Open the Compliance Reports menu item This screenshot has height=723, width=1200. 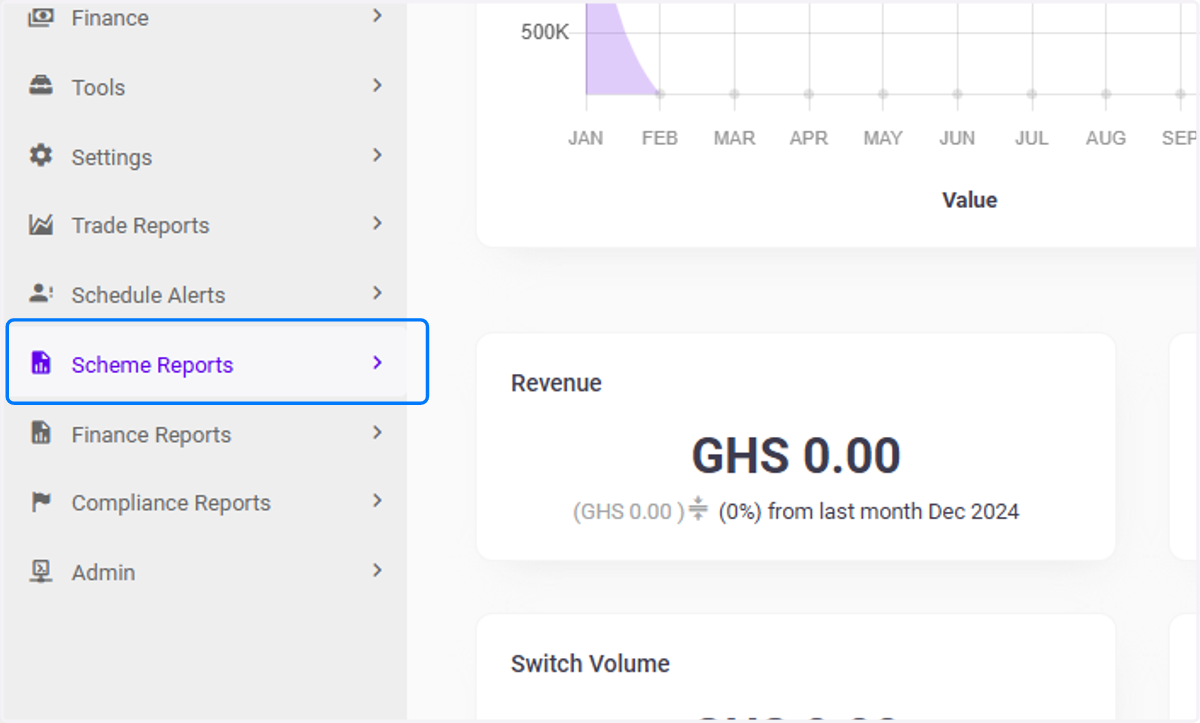coord(206,502)
